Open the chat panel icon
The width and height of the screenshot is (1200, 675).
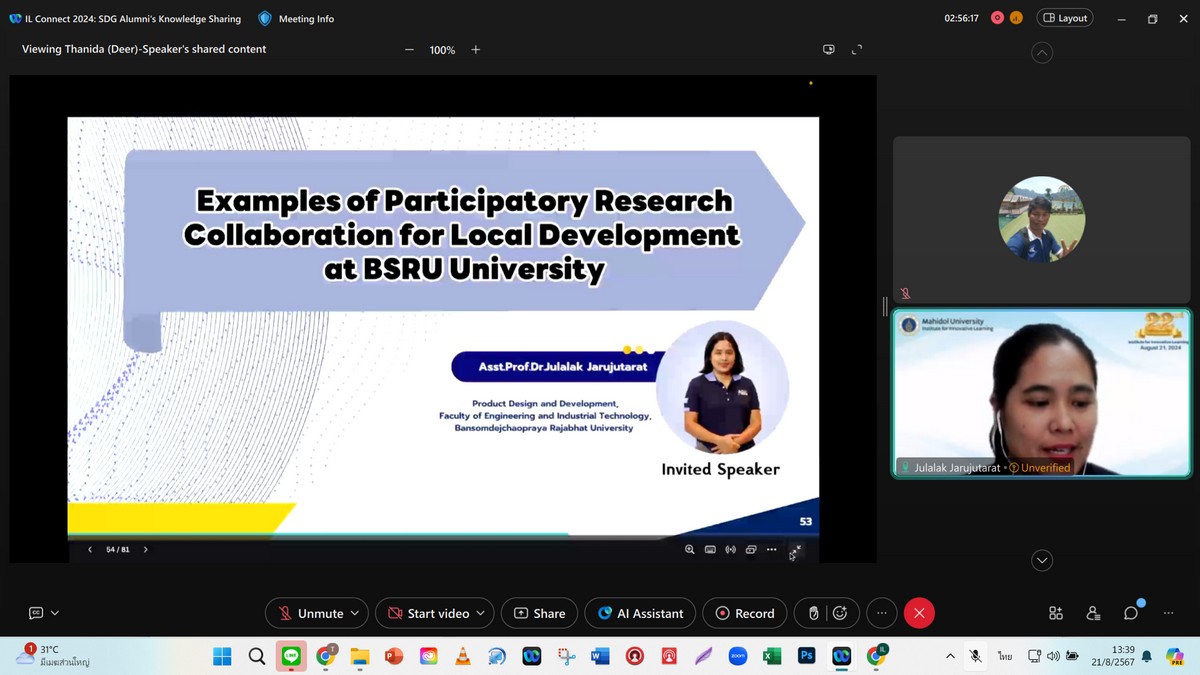click(1131, 613)
